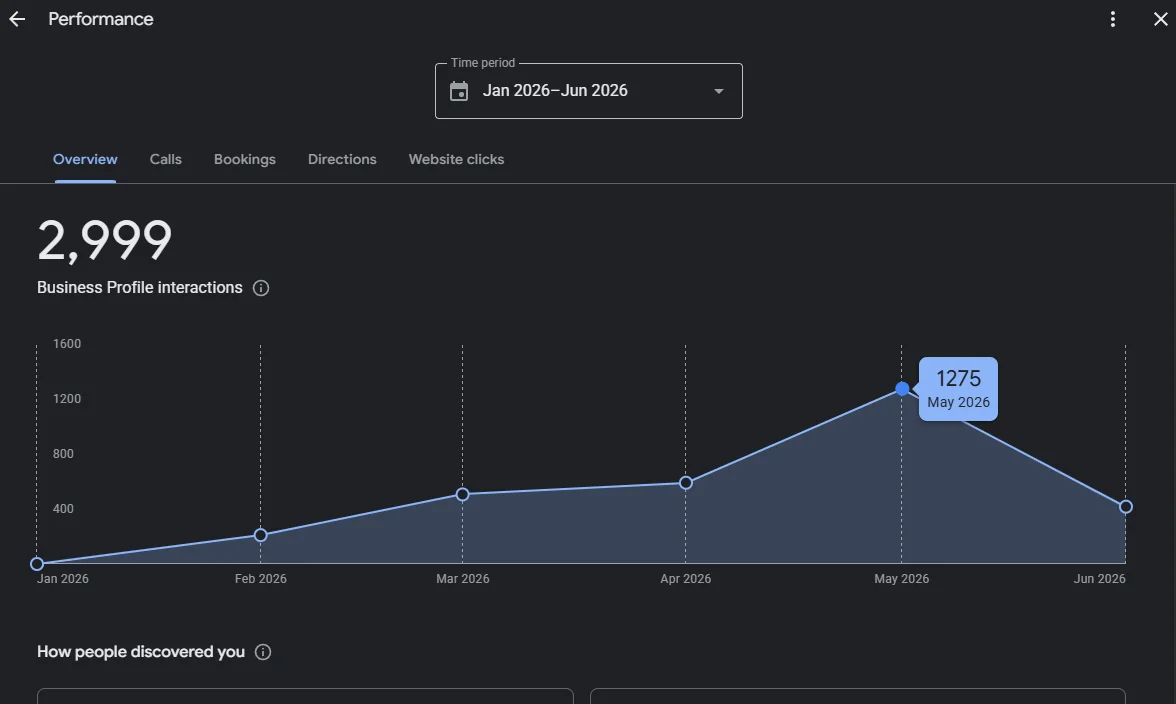
Task: Click the 800 y-axis label
Action: coord(63,454)
